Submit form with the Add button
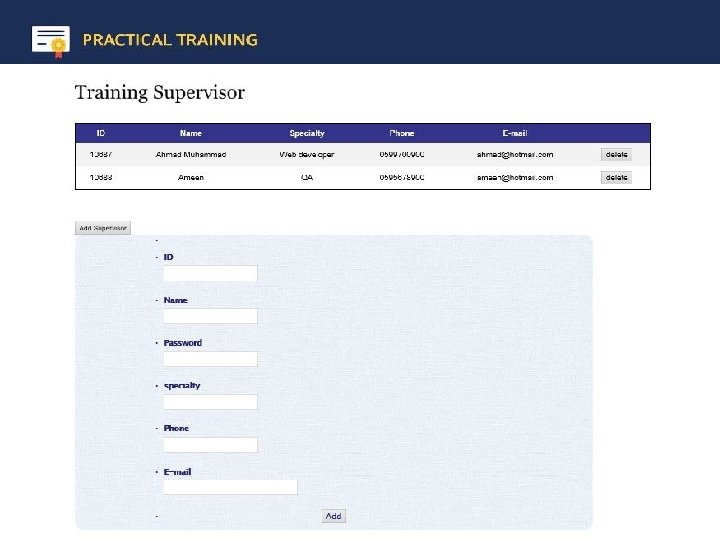This screenshot has height=540, width=720. (x=333, y=516)
